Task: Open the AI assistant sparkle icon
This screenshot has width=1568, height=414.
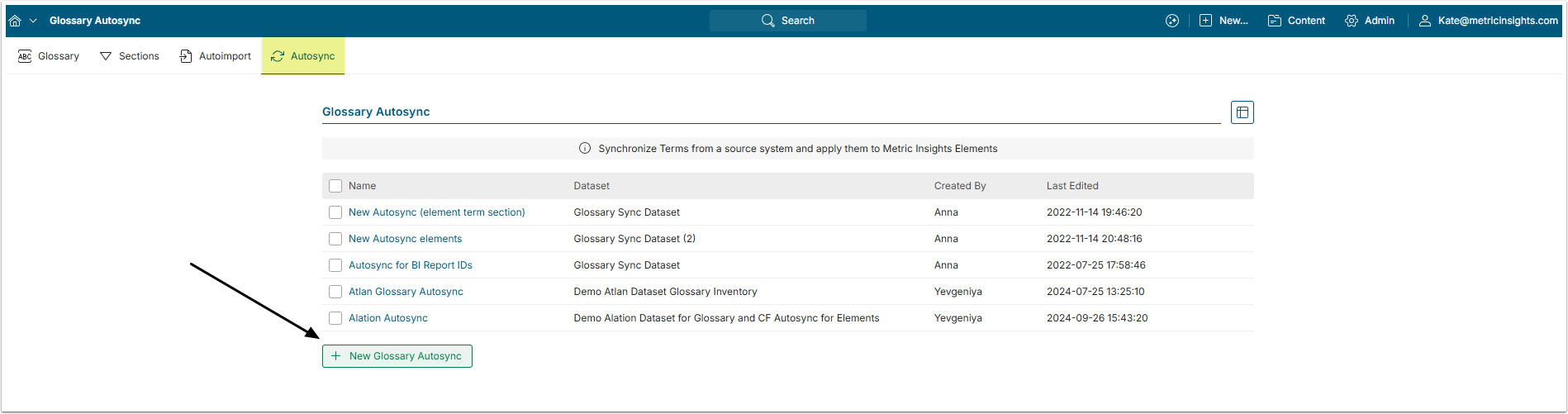Action: click(x=1172, y=21)
